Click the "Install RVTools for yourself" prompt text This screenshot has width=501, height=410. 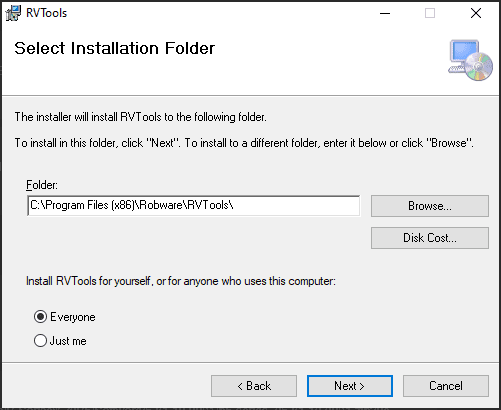tap(181, 281)
